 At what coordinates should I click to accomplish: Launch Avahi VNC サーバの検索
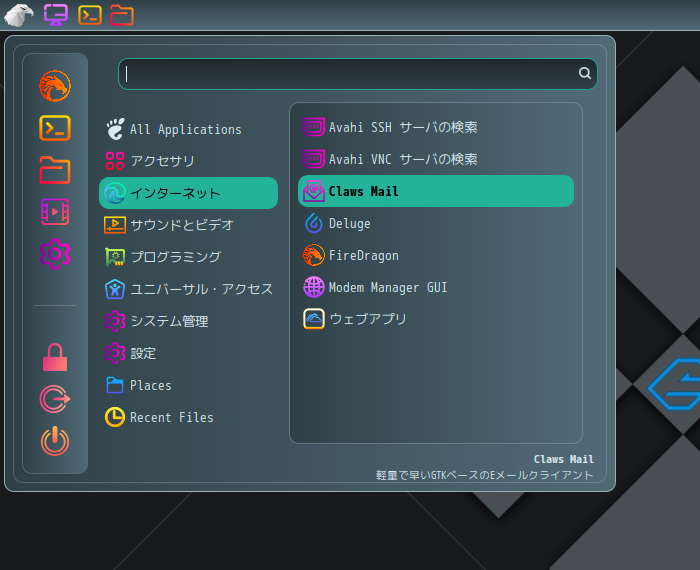436,159
